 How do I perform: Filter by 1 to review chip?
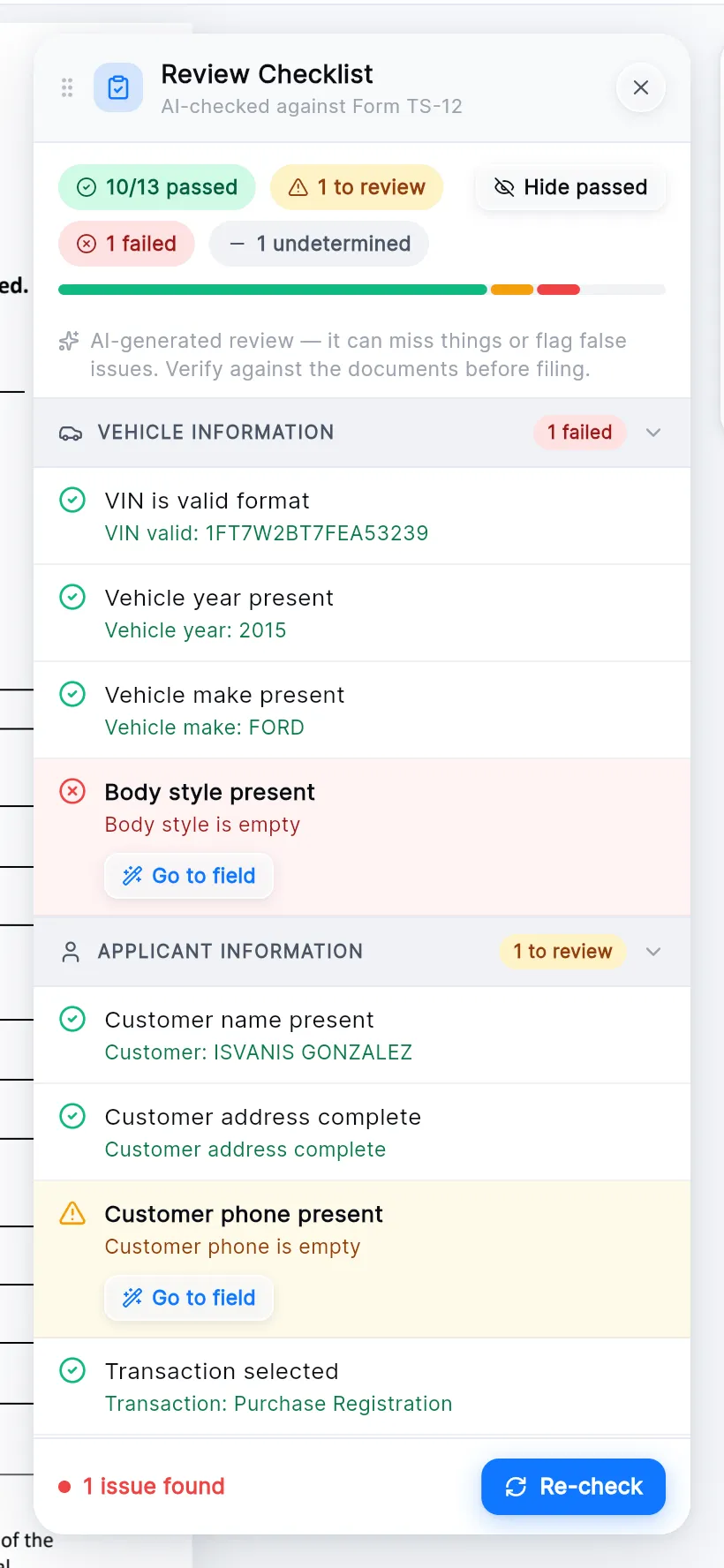pyautogui.click(x=357, y=187)
